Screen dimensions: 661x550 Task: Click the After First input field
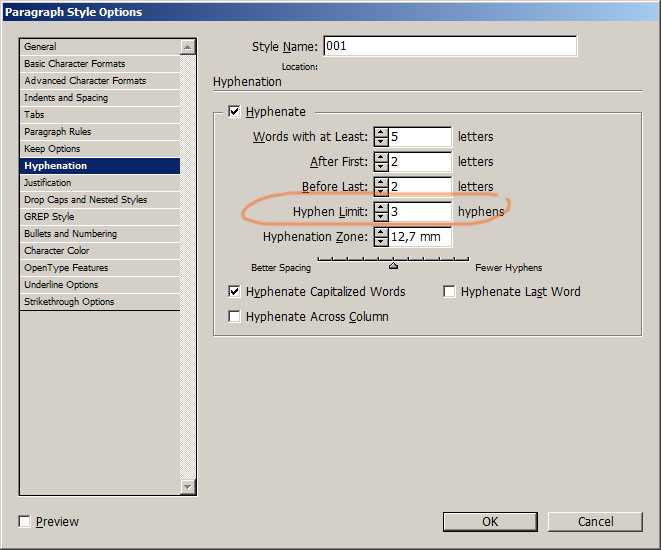point(420,161)
